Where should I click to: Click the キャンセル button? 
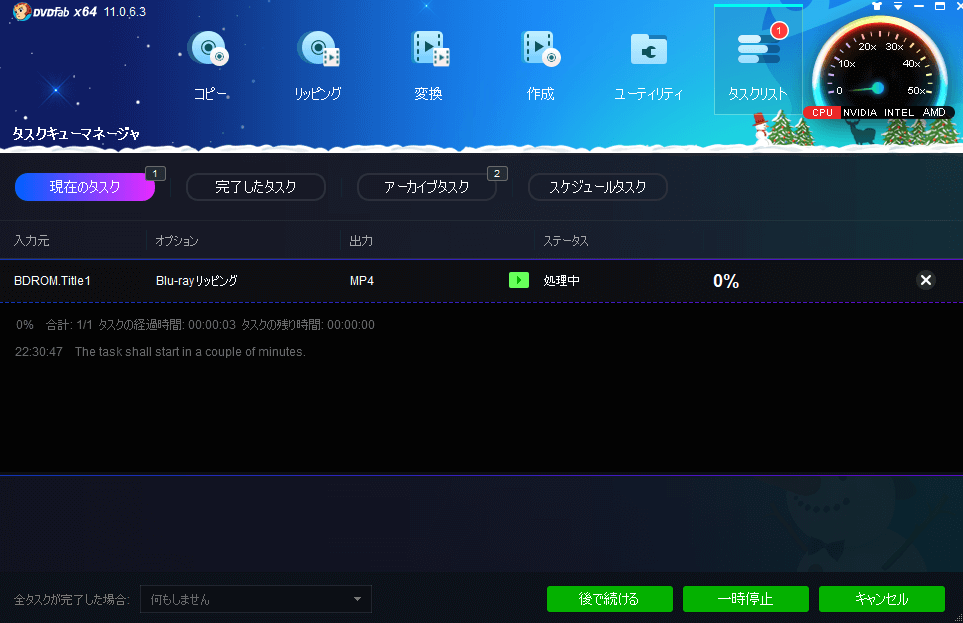[882, 599]
